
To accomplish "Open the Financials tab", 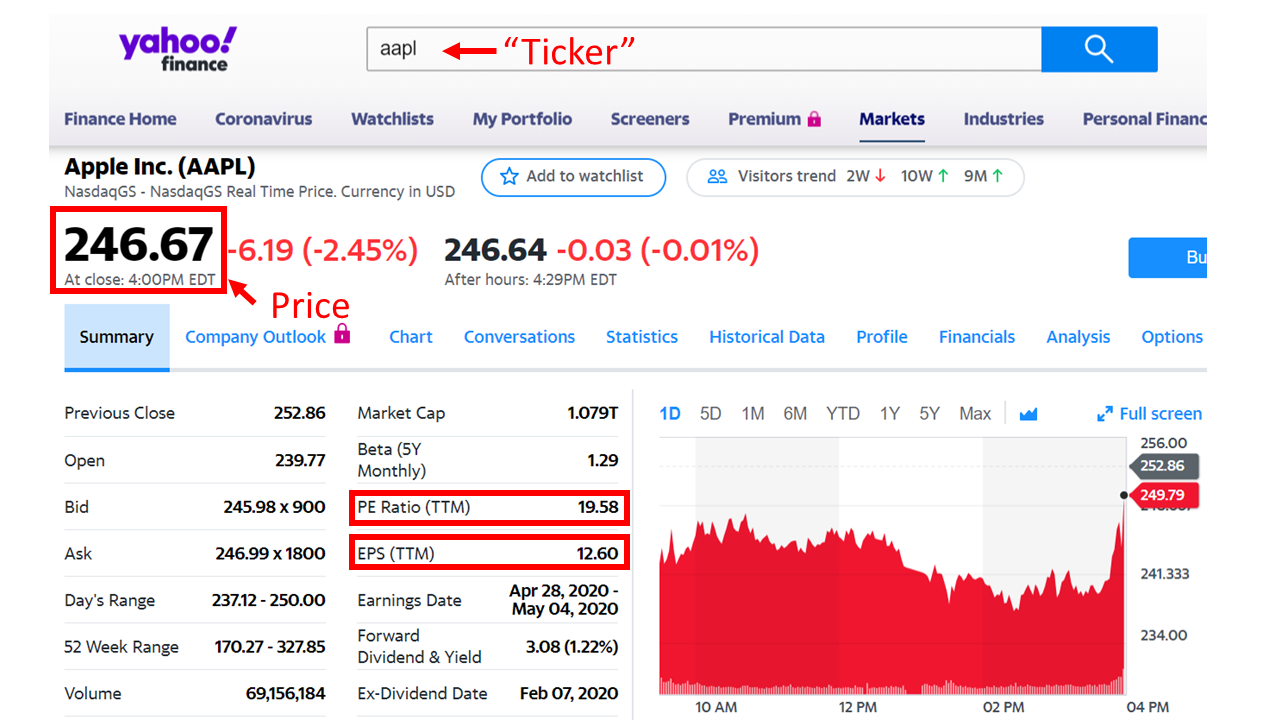I will point(977,337).
